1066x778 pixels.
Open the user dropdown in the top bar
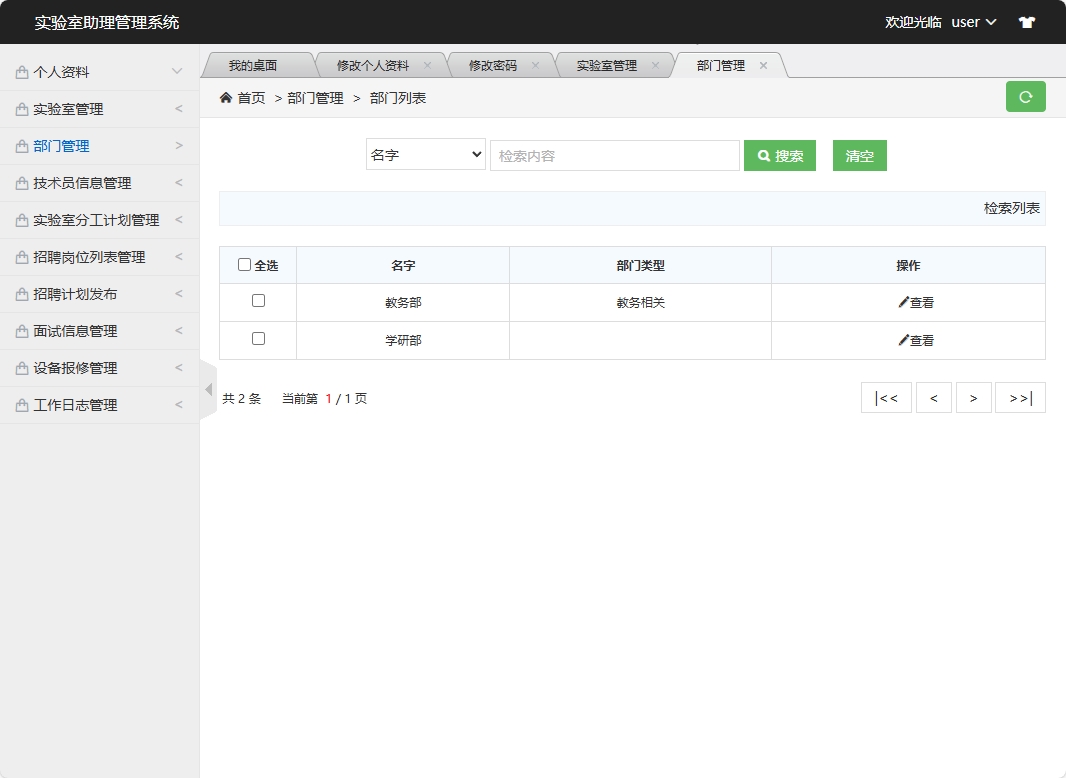click(x=972, y=21)
